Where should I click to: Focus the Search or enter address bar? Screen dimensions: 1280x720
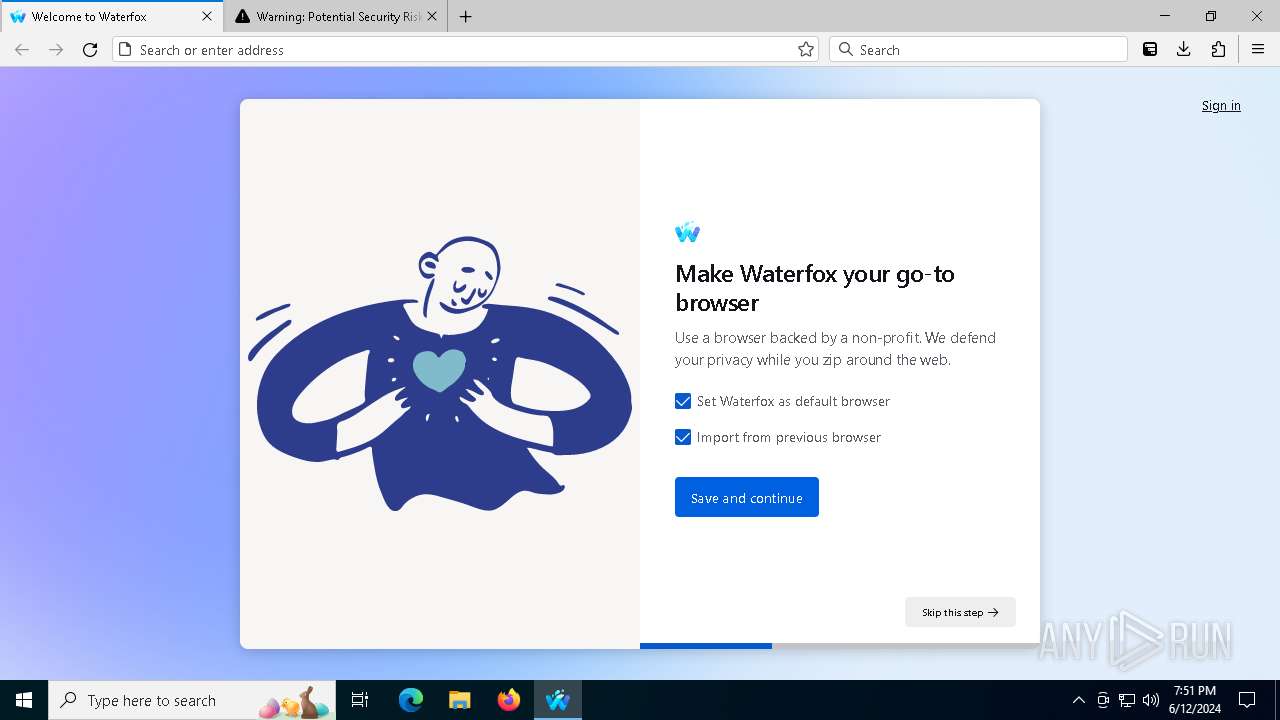point(465,50)
